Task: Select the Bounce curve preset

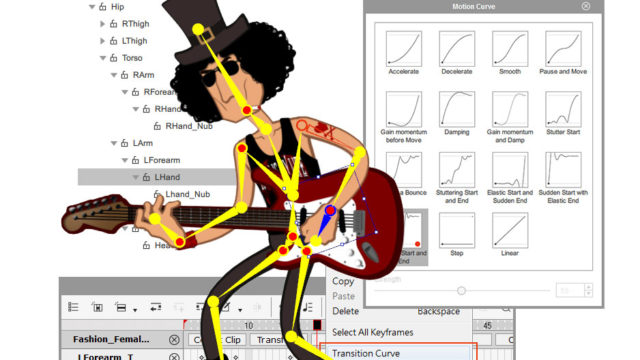Action: (x=404, y=170)
